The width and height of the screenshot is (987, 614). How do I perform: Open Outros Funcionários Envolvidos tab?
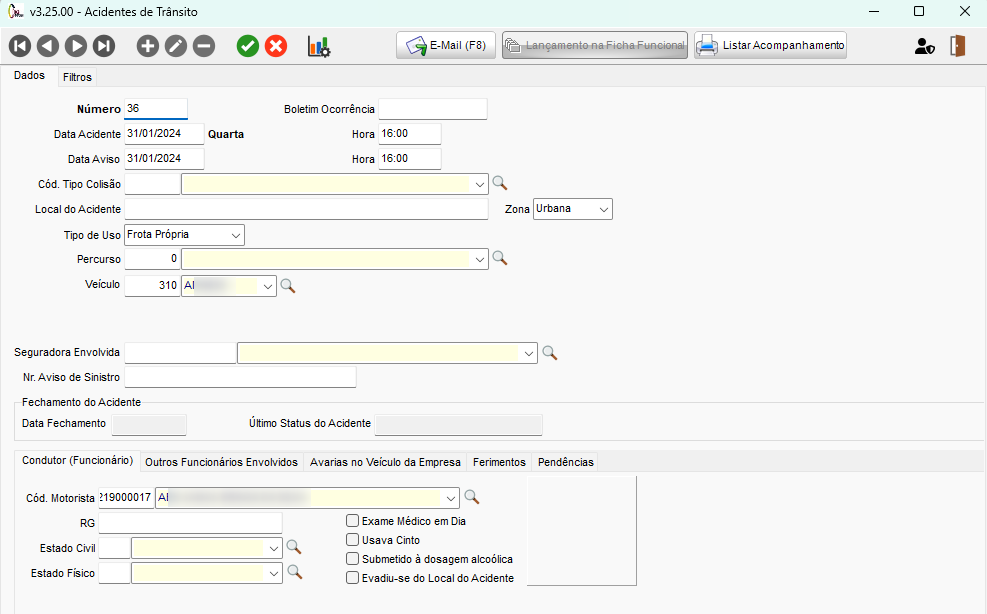222,462
